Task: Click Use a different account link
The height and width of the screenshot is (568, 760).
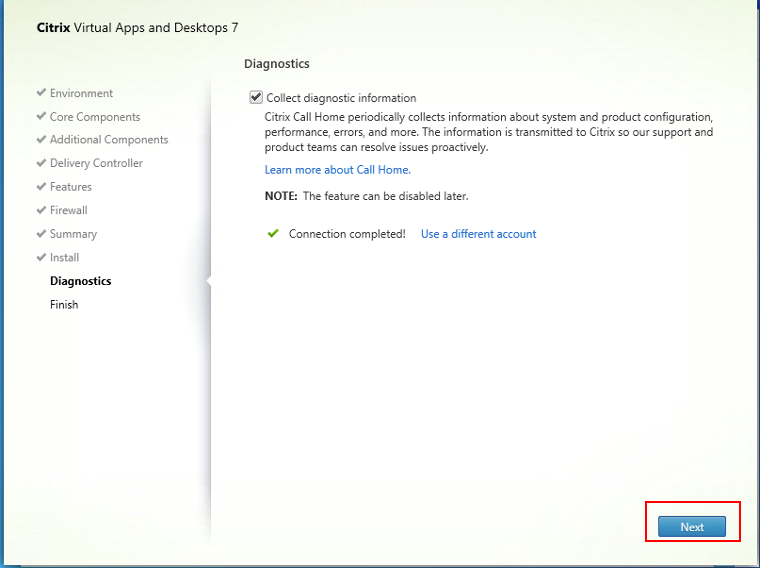Action: pos(478,234)
